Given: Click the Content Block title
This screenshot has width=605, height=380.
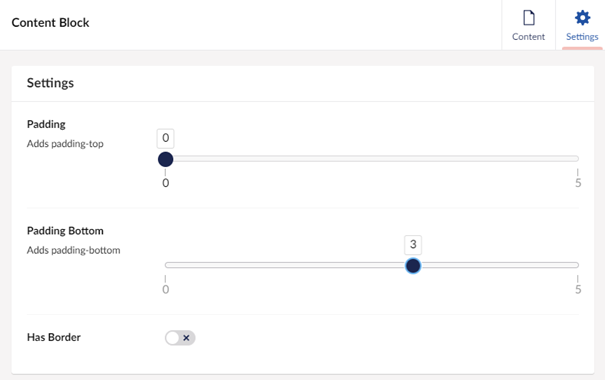Looking at the screenshot, I should tap(51, 23).
